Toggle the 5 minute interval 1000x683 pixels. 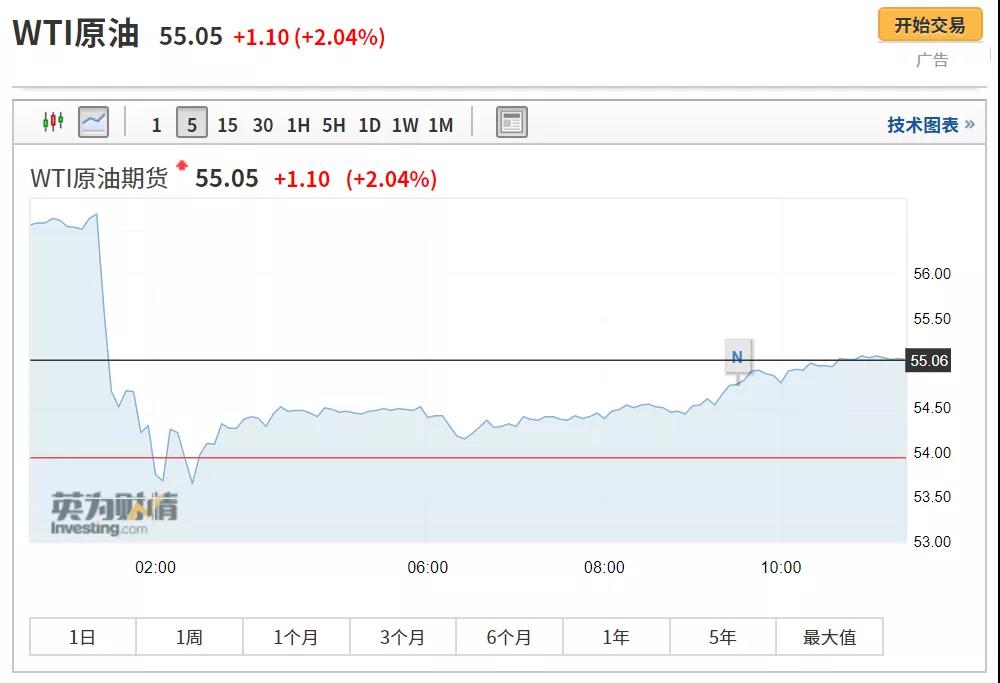(x=192, y=124)
